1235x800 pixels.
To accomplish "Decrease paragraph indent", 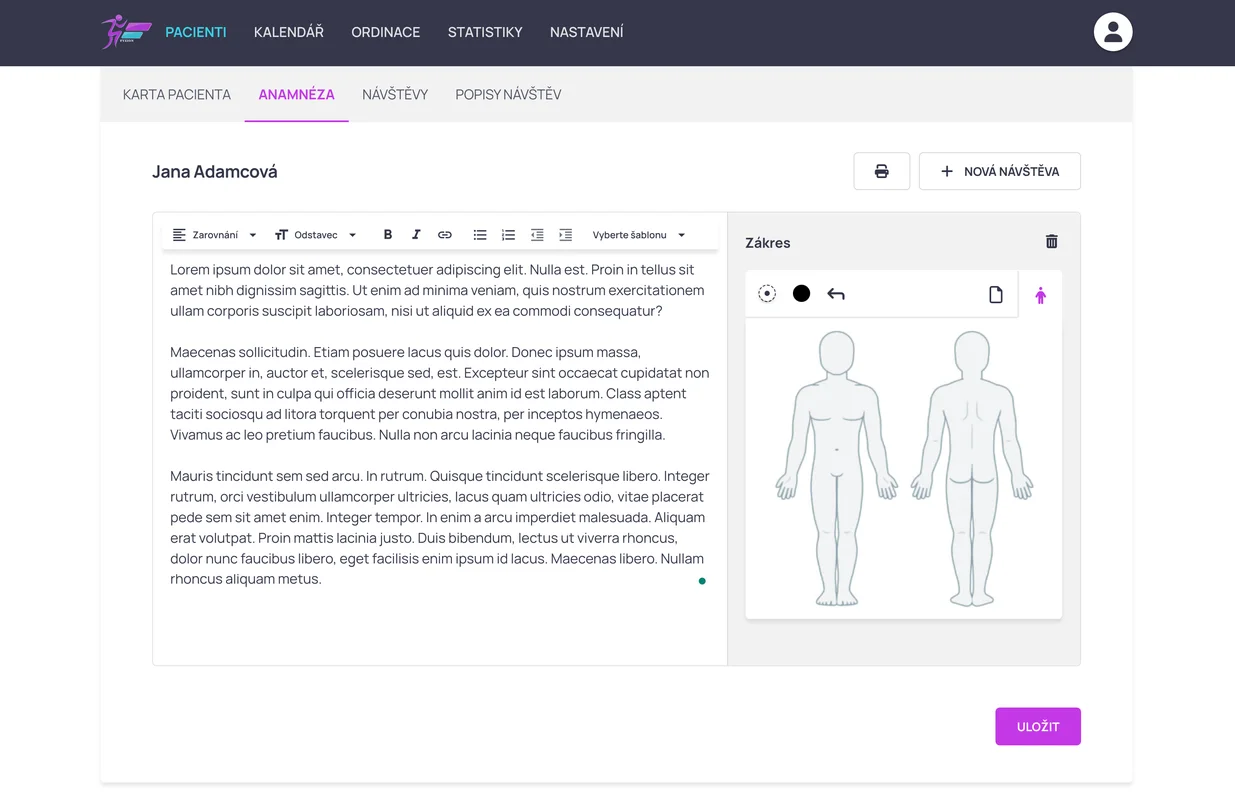I will coord(537,235).
